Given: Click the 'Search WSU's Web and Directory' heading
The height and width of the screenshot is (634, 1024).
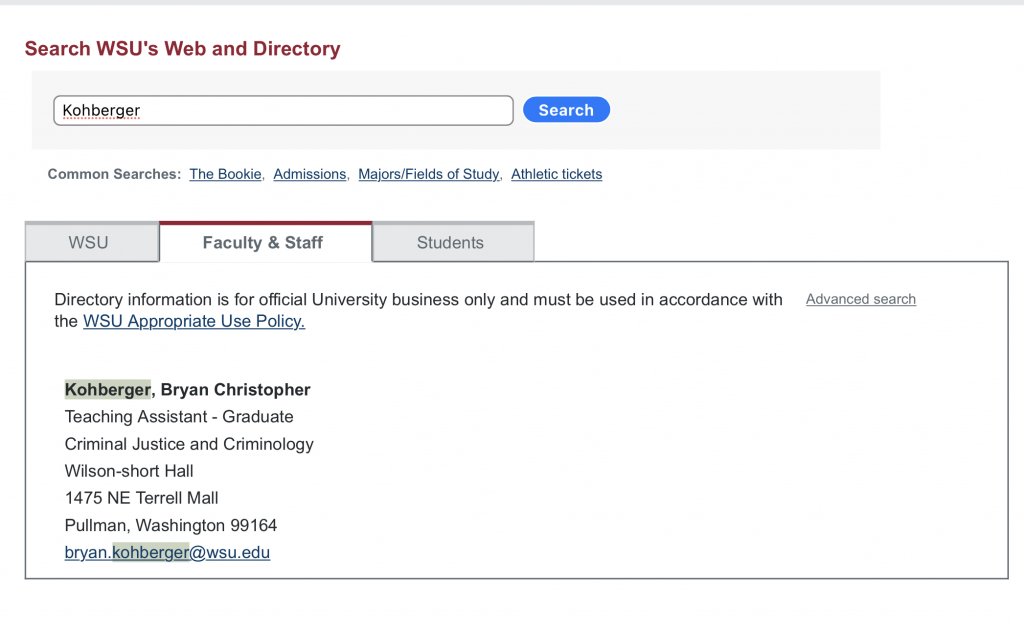Looking at the screenshot, I should pyautogui.click(x=182, y=49).
